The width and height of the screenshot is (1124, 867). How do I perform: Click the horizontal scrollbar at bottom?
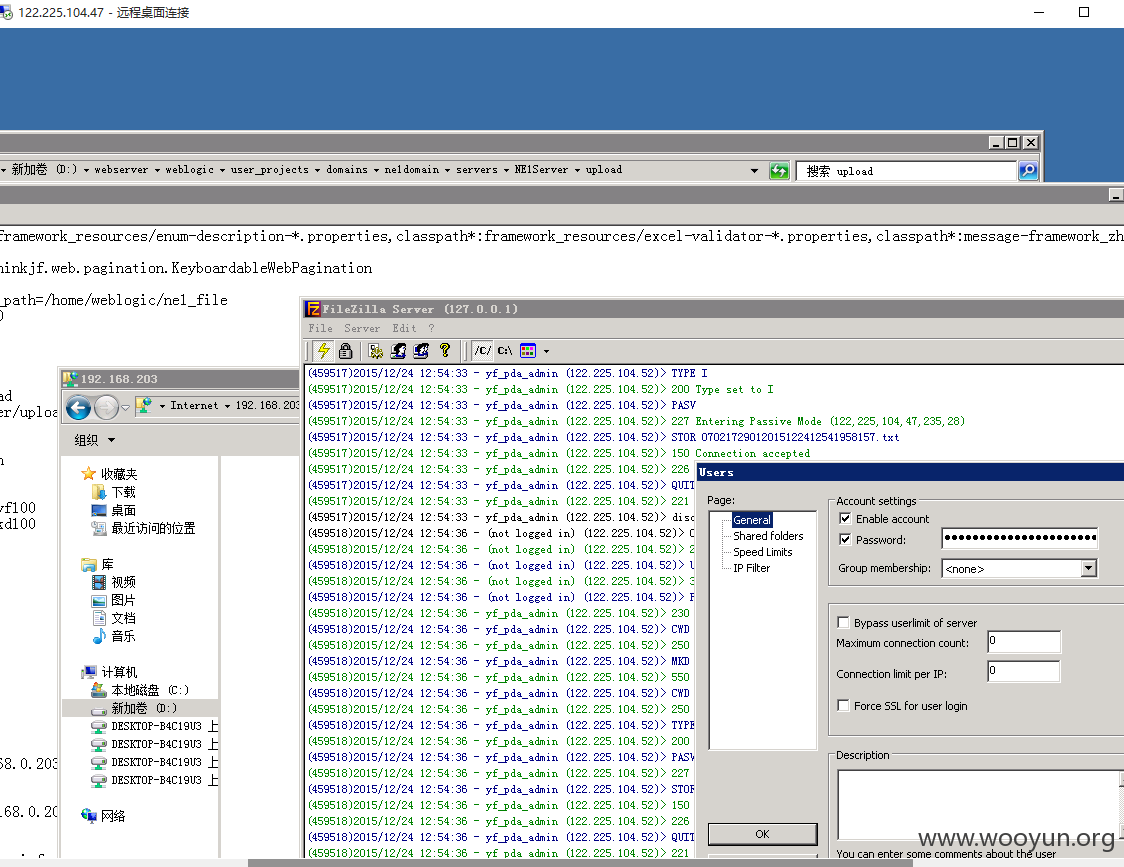pyautogui.click(x=580, y=863)
